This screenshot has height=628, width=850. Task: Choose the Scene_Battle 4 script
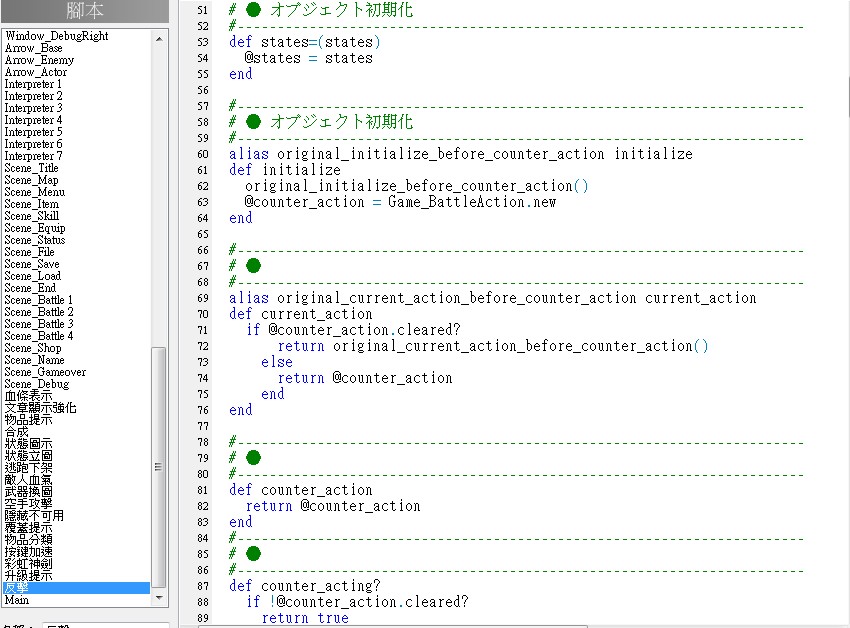39,336
